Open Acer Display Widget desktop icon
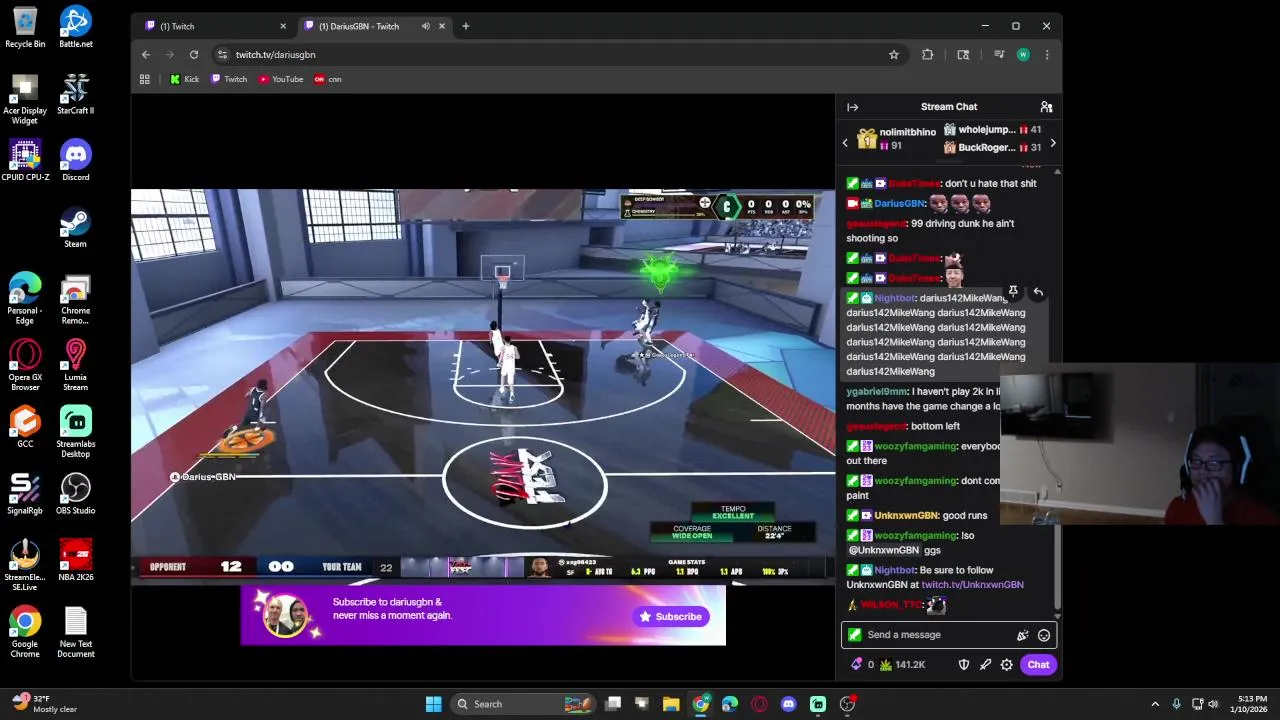1280x720 pixels. click(25, 99)
